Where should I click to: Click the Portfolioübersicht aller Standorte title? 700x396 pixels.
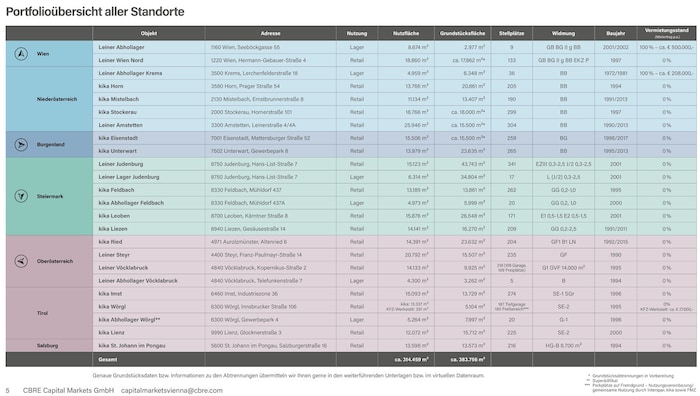pos(95,11)
